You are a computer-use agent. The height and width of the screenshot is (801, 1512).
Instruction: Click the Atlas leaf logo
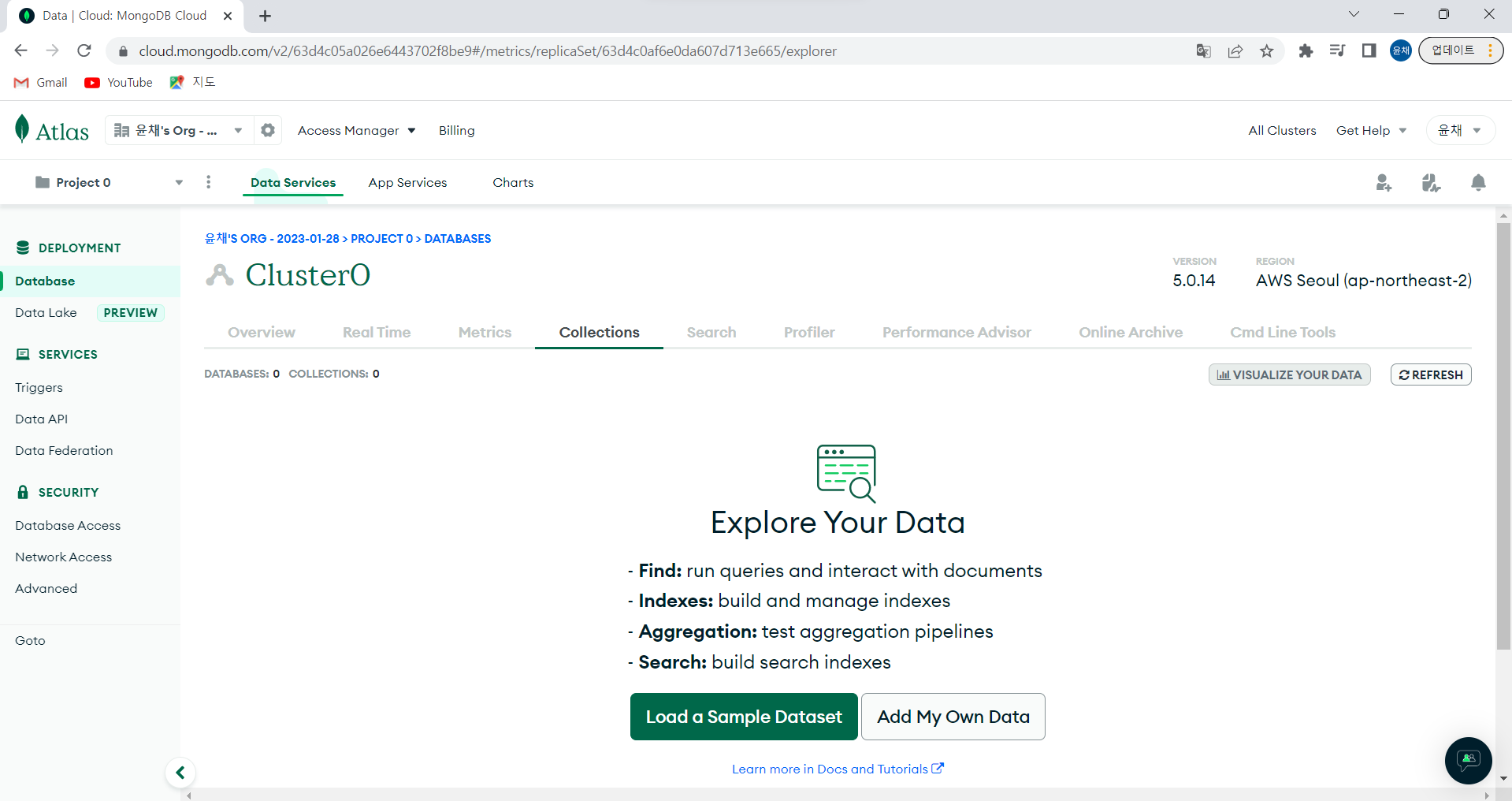coord(22,129)
